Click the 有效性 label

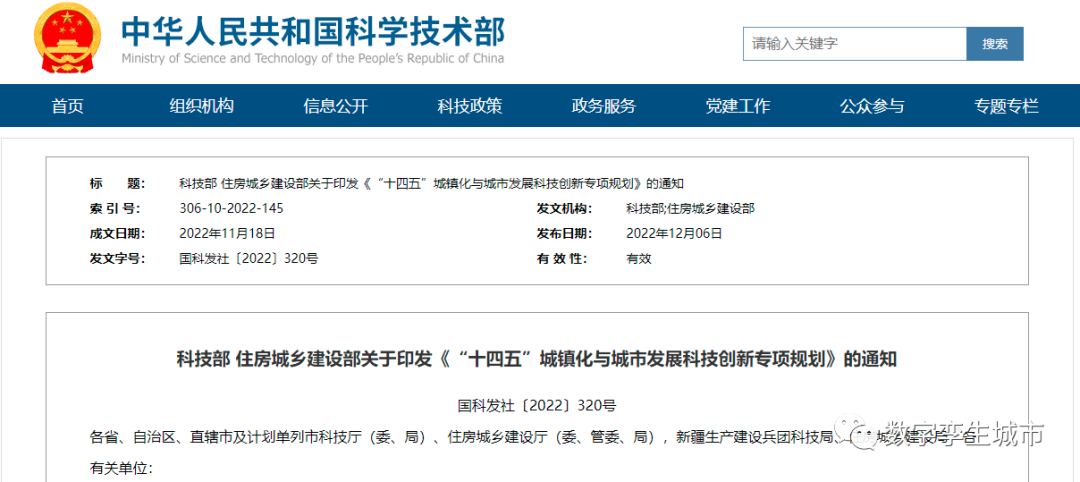[561, 259]
